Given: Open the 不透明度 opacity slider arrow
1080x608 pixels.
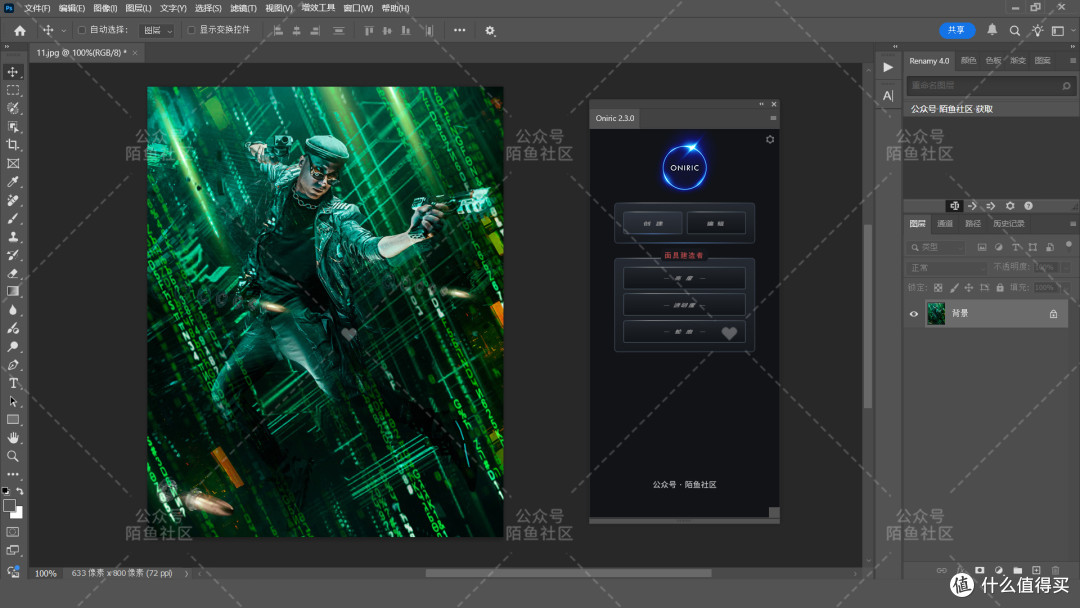Looking at the screenshot, I should [x=1066, y=267].
